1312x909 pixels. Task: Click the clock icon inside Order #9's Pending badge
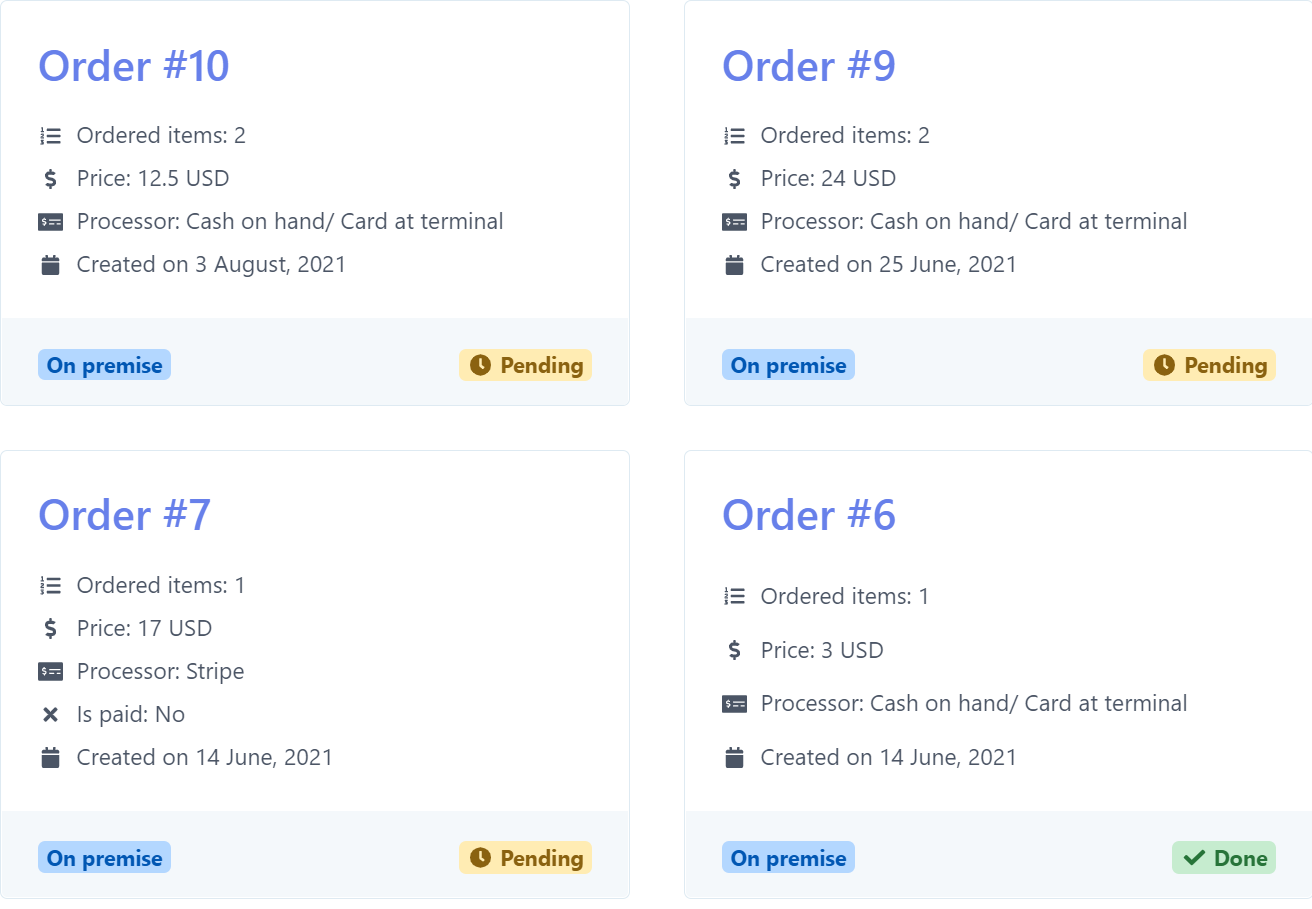tap(1164, 365)
